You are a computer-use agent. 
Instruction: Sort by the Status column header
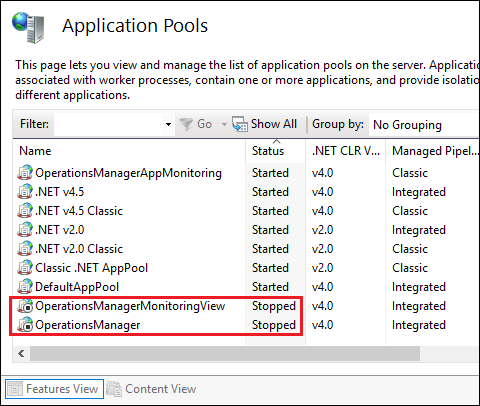pyautogui.click(x=275, y=151)
